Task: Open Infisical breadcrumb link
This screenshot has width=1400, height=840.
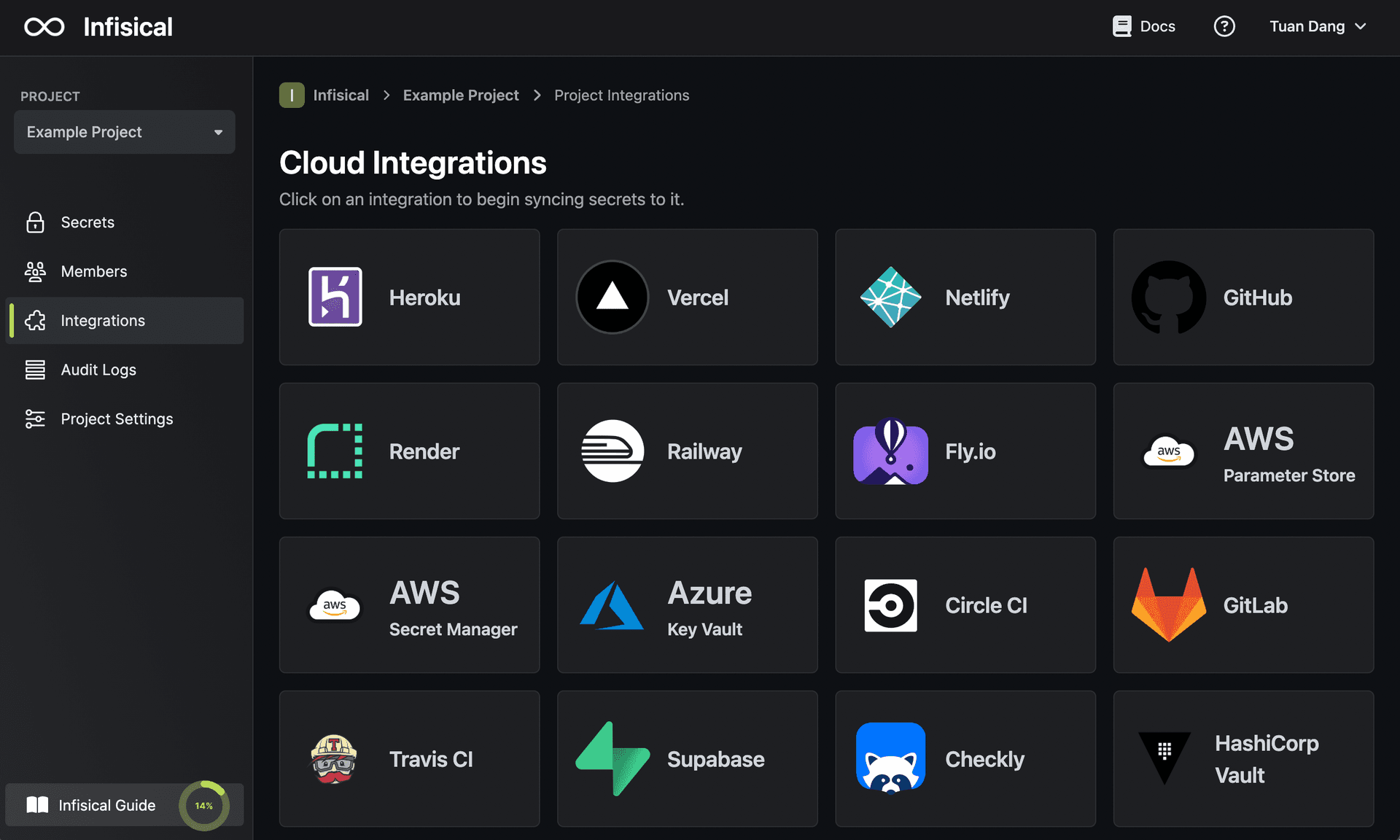Action: 341,94
